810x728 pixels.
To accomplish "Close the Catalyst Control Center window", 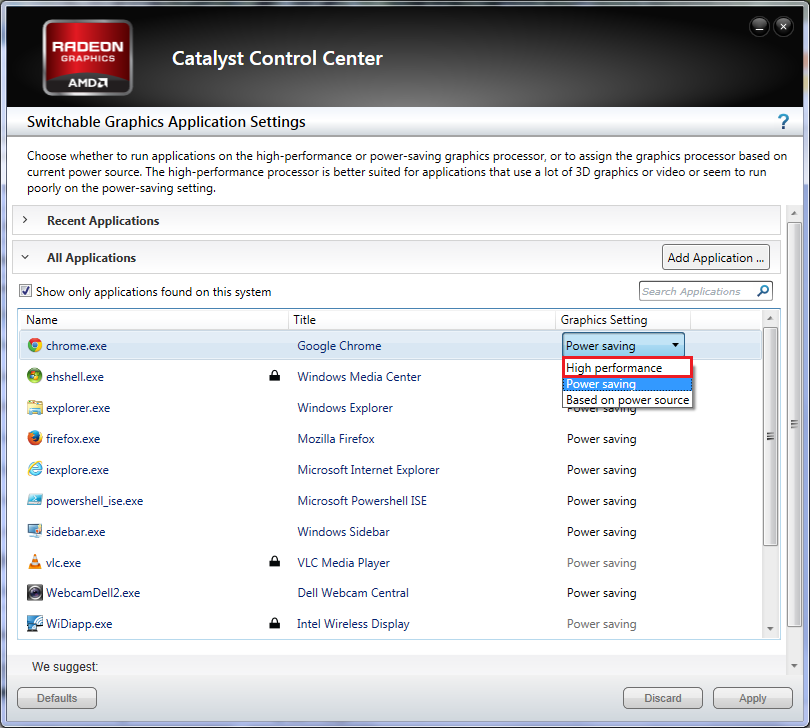I will point(783,26).
